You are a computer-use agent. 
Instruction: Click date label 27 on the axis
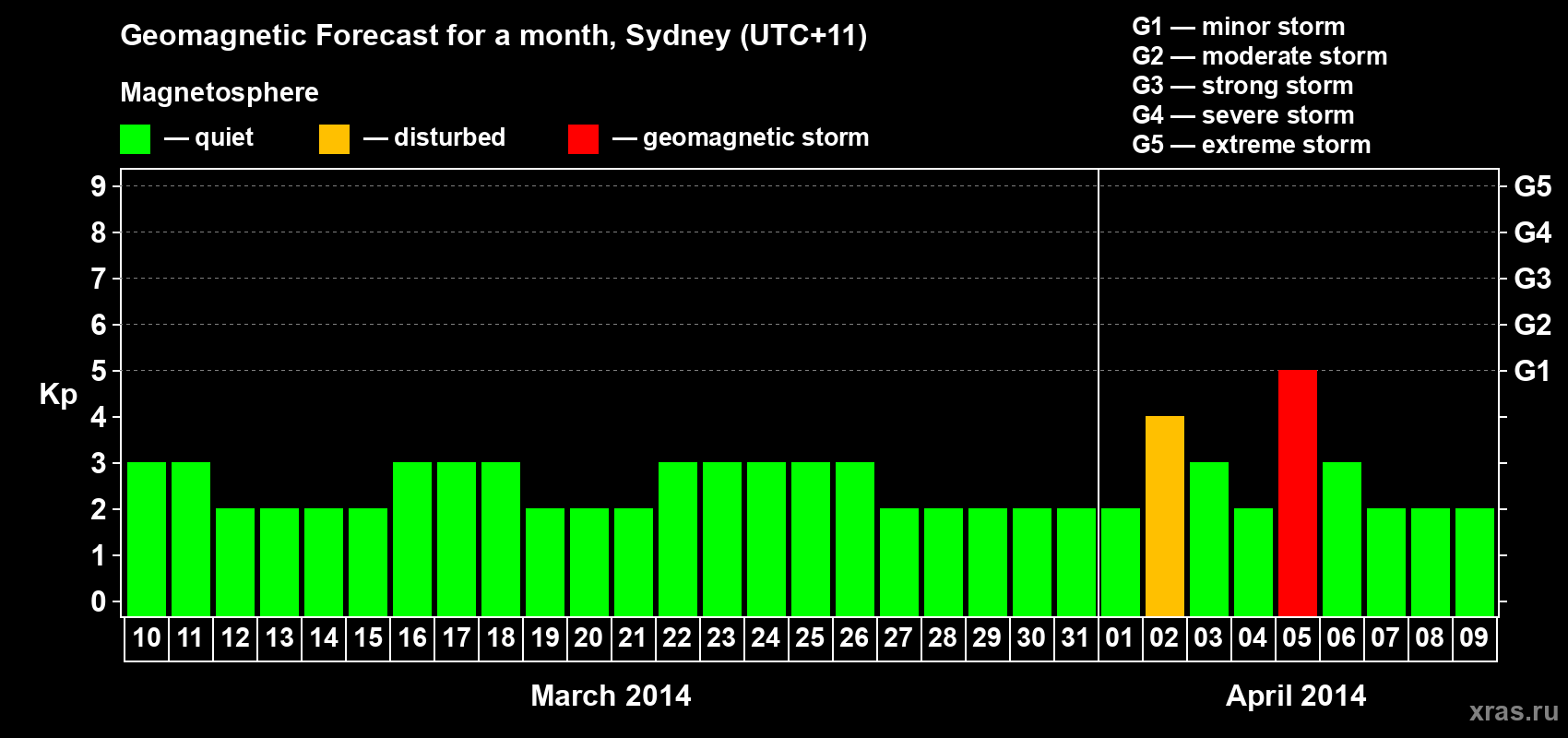tap(898, 637)
